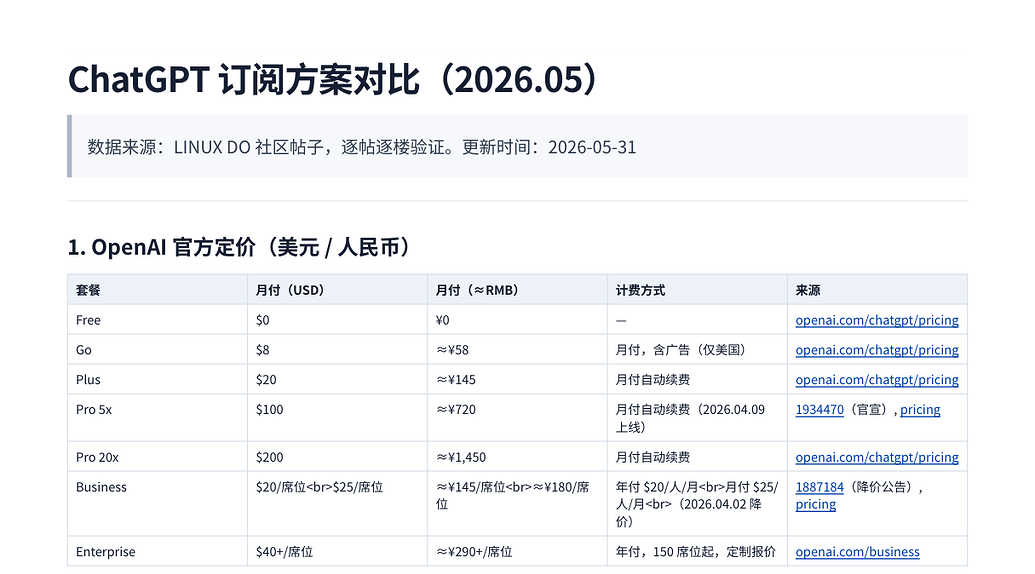Open the pricing link in Free row
The image size is (1035, 574).
(x=877, y=320)
